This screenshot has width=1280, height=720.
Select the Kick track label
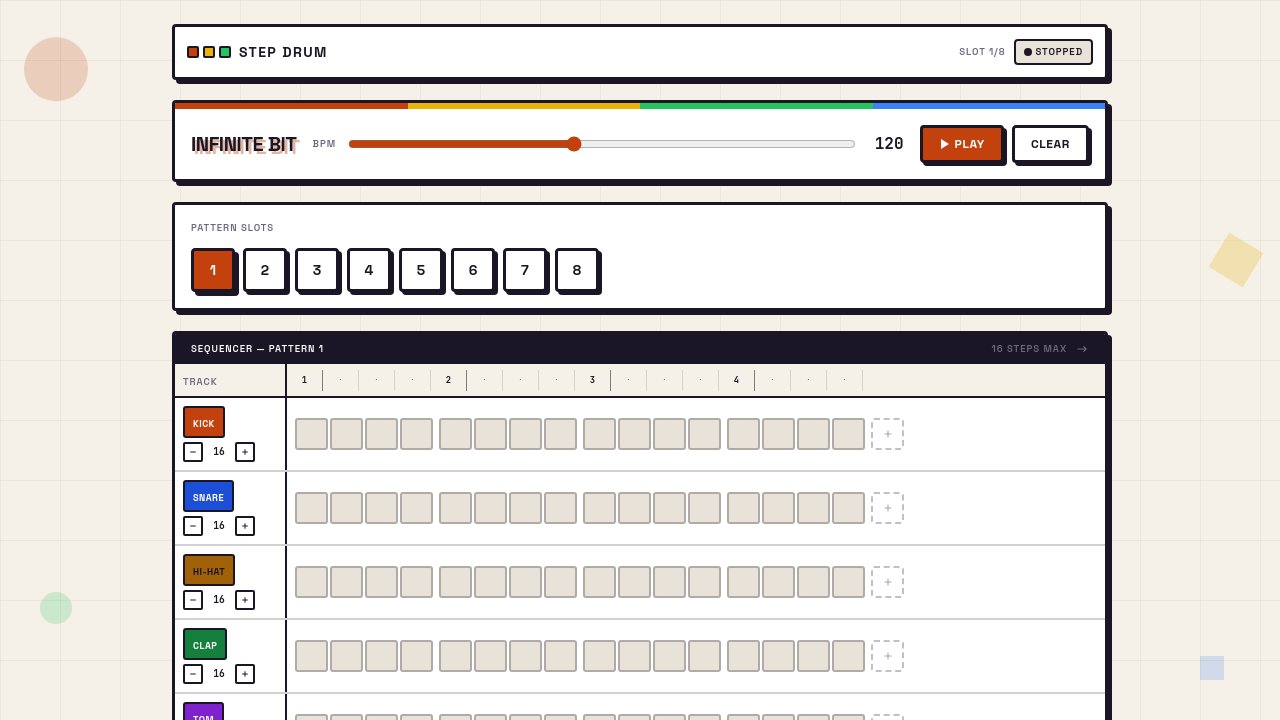point(204,422)
